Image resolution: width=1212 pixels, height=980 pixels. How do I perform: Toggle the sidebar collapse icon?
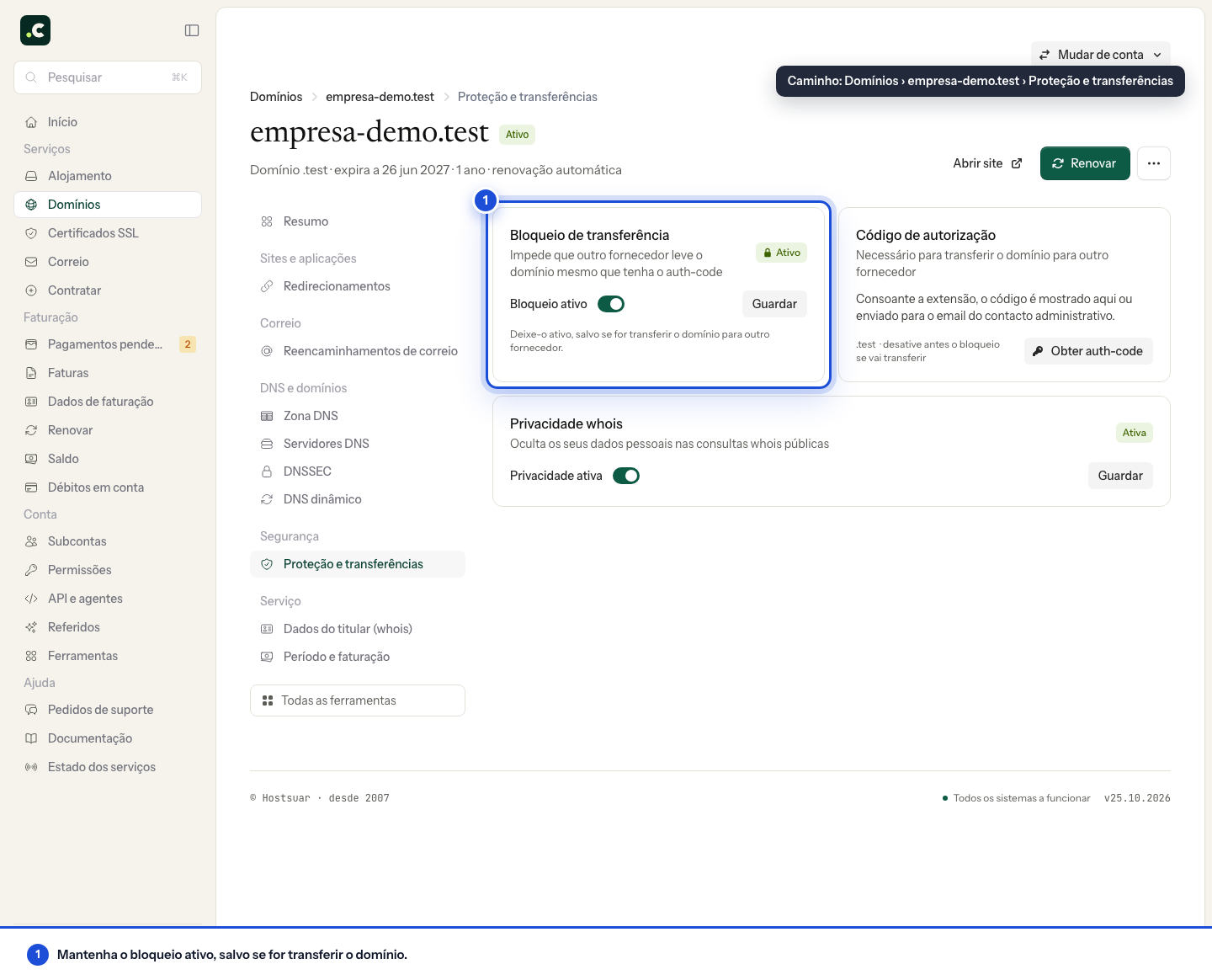192,30
